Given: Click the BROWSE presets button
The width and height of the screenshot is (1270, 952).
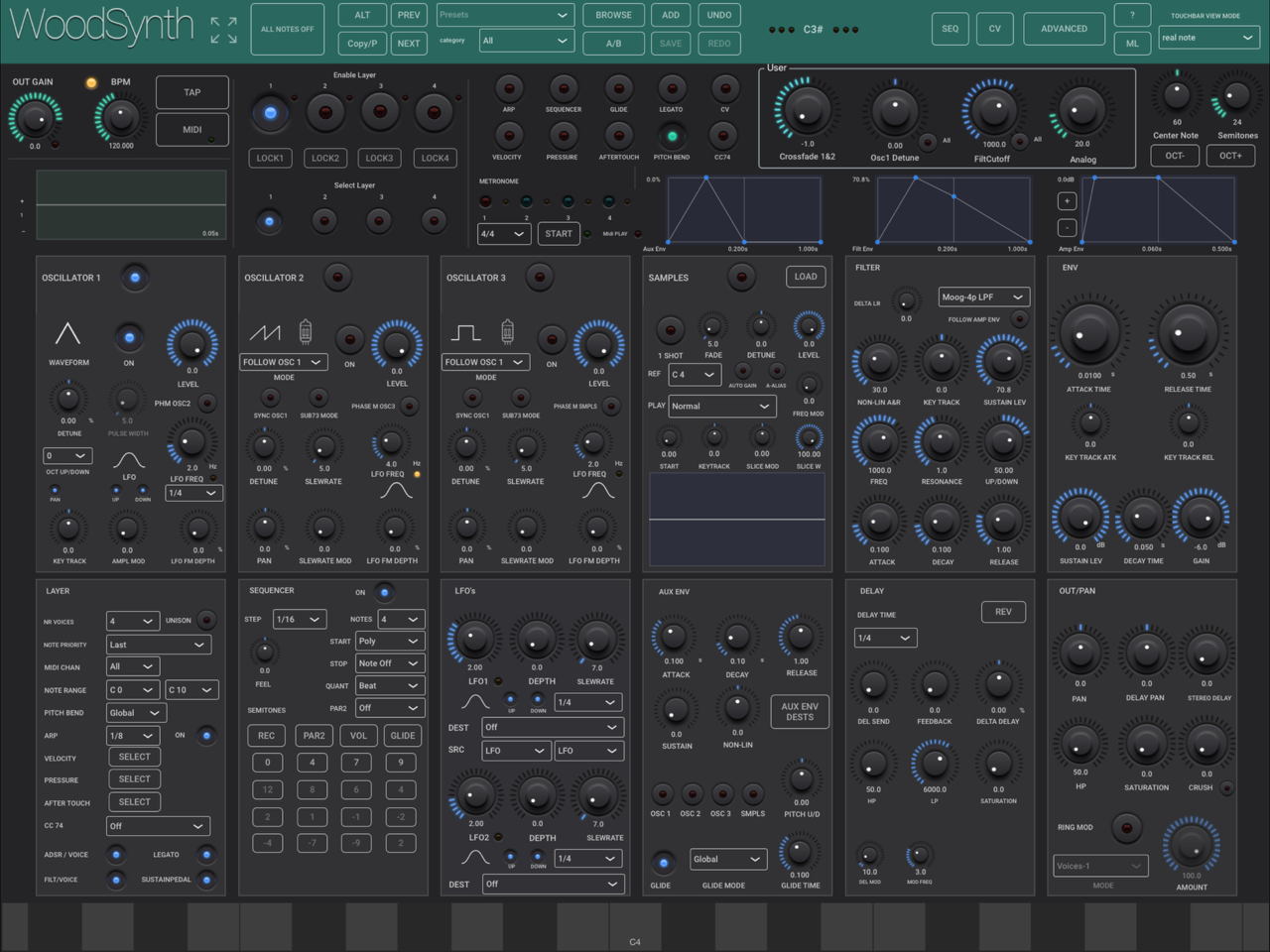Looking at the screenshot, I should 613,15.
